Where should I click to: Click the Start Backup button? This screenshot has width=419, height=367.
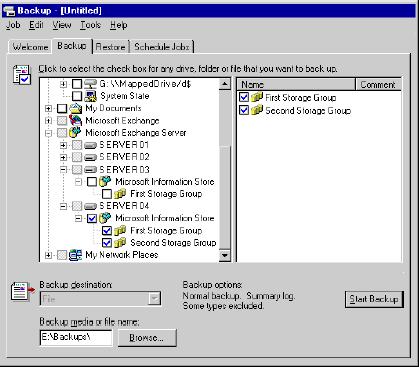[x=374, y=299]
